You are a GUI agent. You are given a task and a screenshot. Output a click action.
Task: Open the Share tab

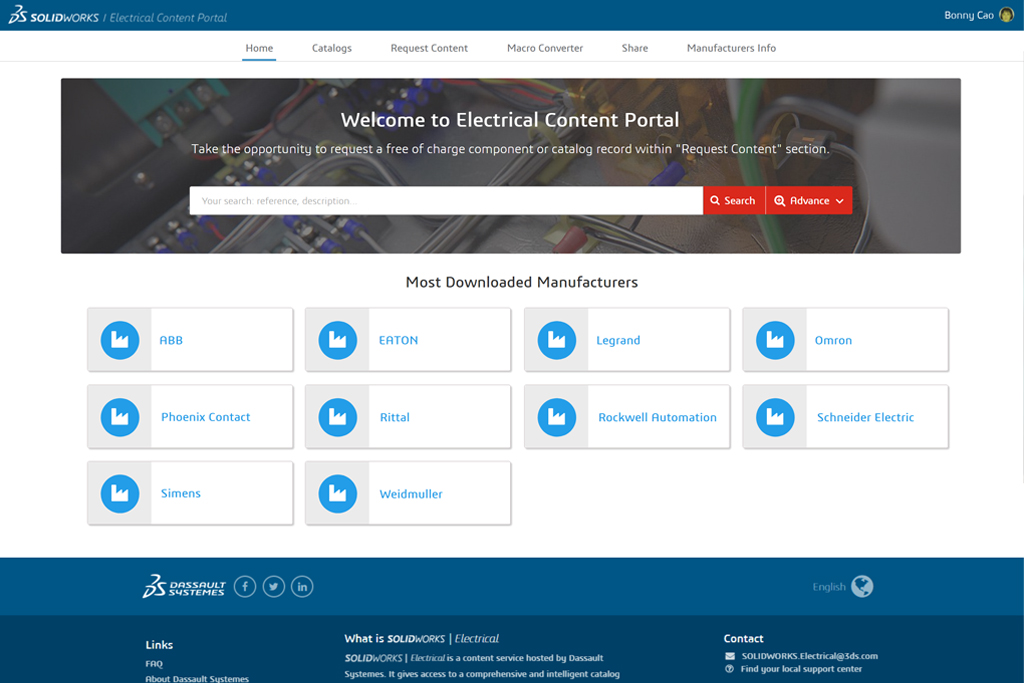(635, 48)
